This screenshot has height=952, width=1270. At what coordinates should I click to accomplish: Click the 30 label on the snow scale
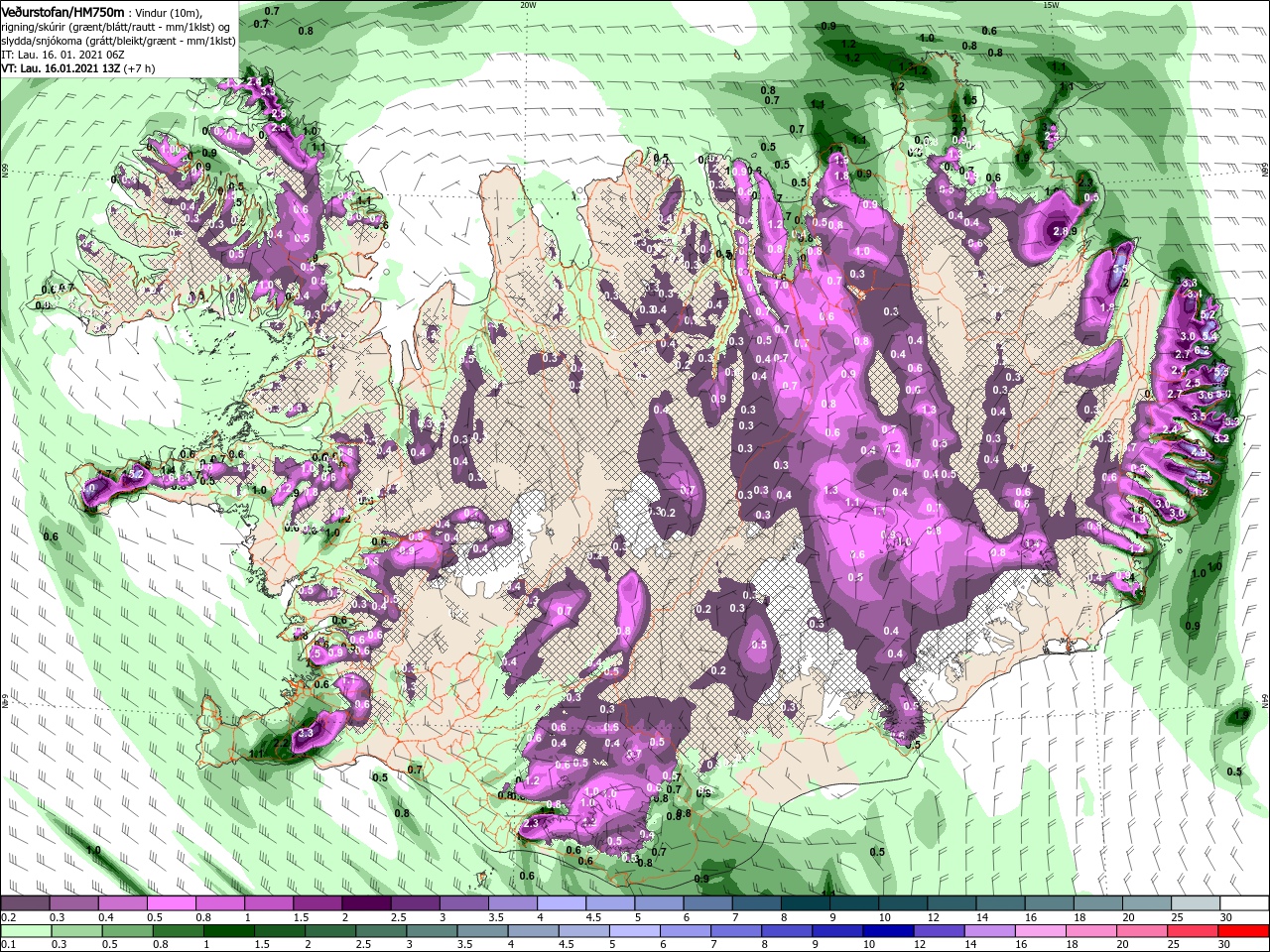pos(1226,917)
